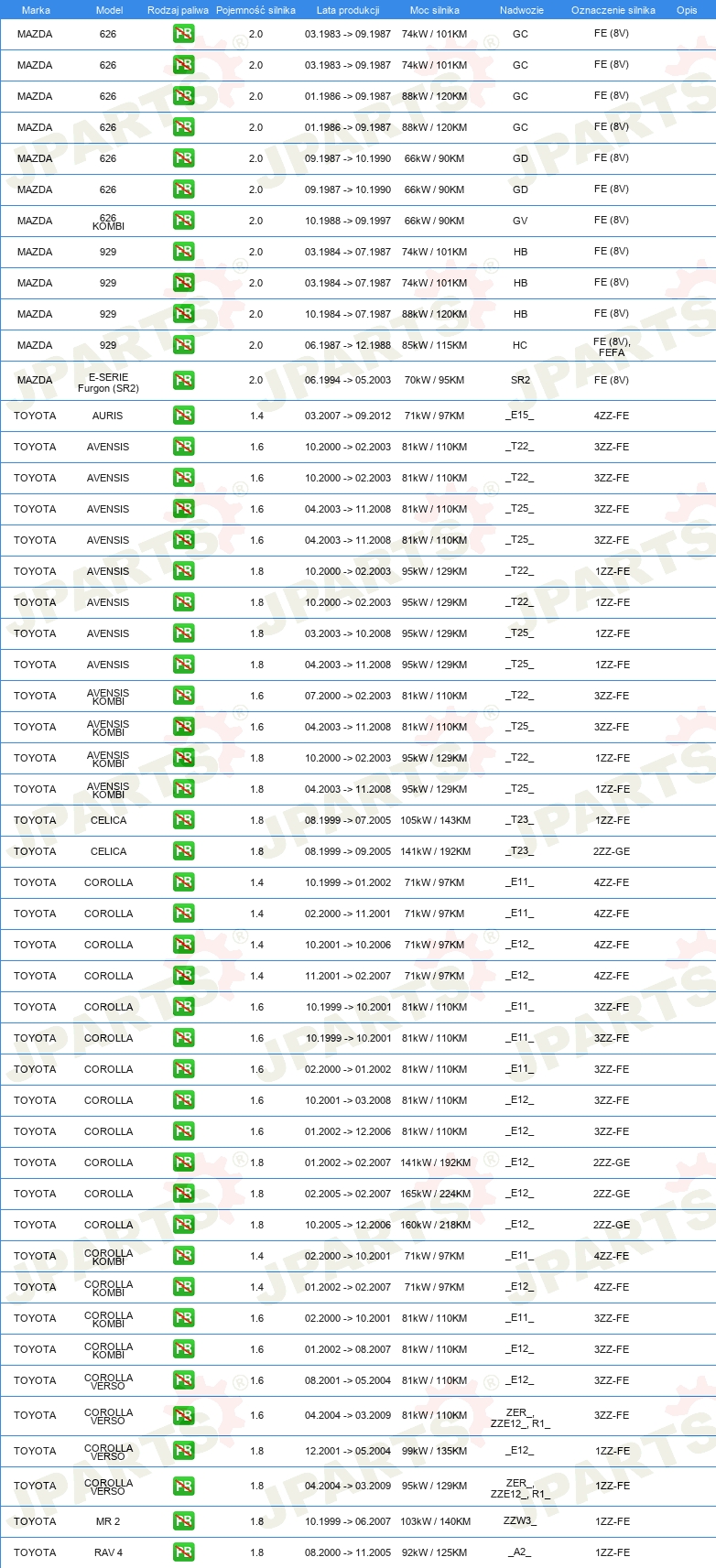716x1568 pixels.
Task: Click petrol icon in COROLLA KOMBI 01.2002 -> 02.2007 row
Action: pos(184,1287)
